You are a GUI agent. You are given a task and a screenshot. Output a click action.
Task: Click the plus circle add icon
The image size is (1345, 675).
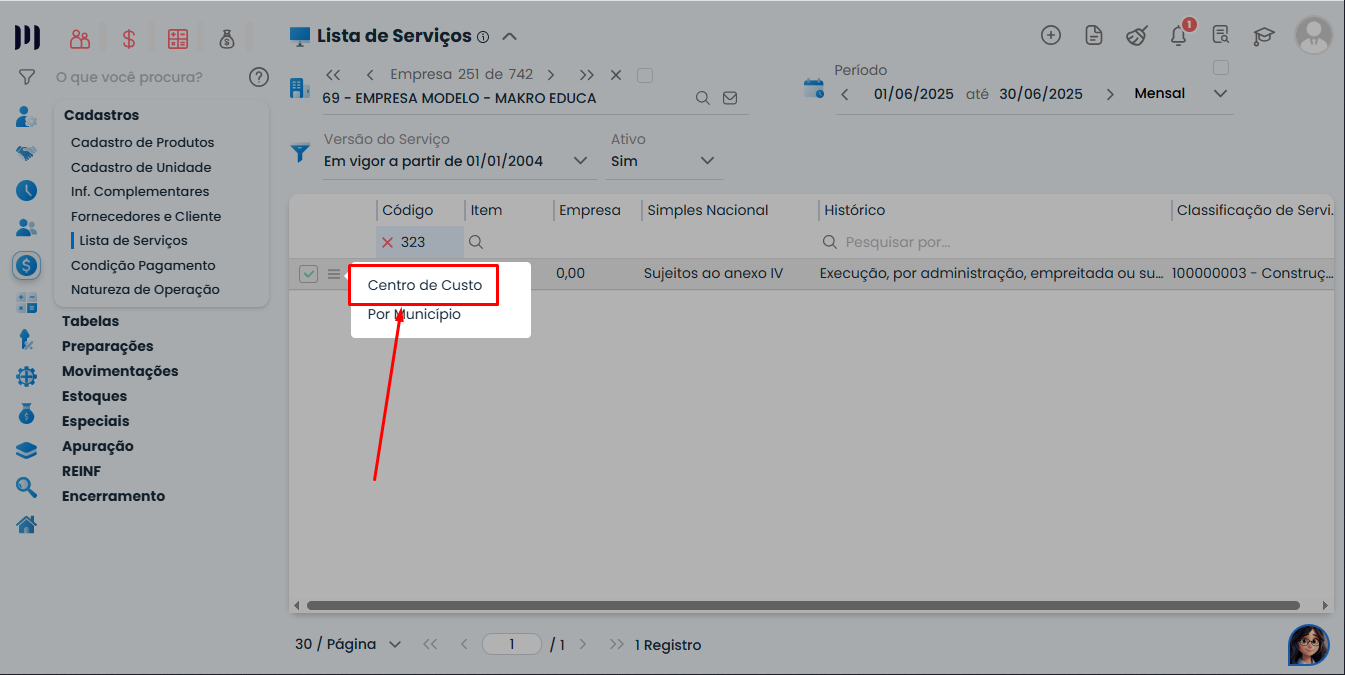click(1051, 36)
